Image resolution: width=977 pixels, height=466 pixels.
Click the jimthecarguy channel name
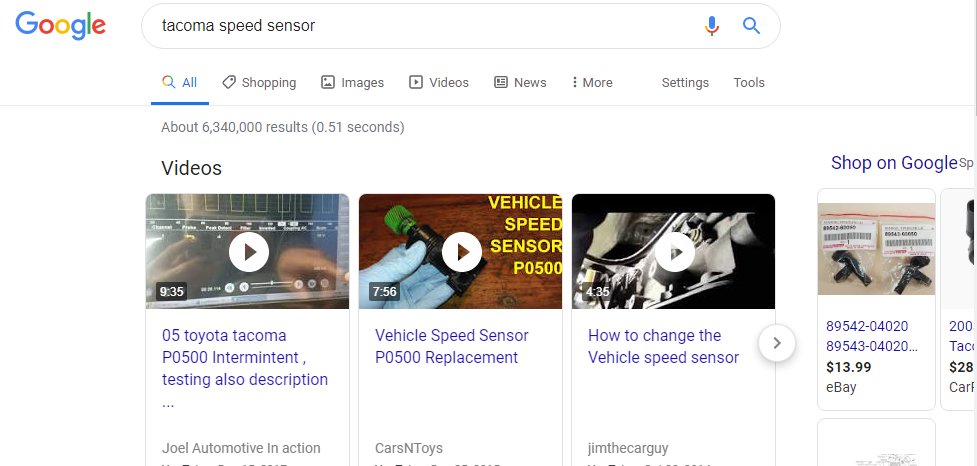tap(628, 448)
